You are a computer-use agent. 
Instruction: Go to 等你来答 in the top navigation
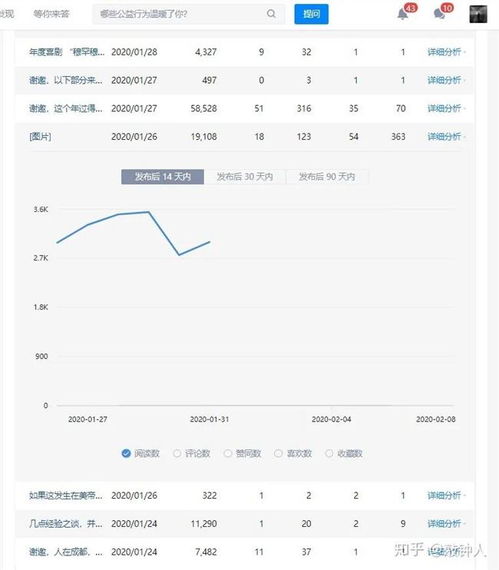[51, 14]
